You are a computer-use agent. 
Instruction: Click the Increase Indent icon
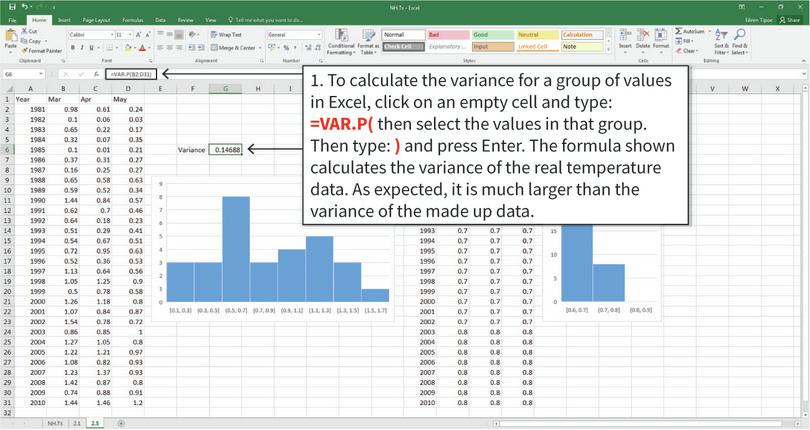pos(201,48)
